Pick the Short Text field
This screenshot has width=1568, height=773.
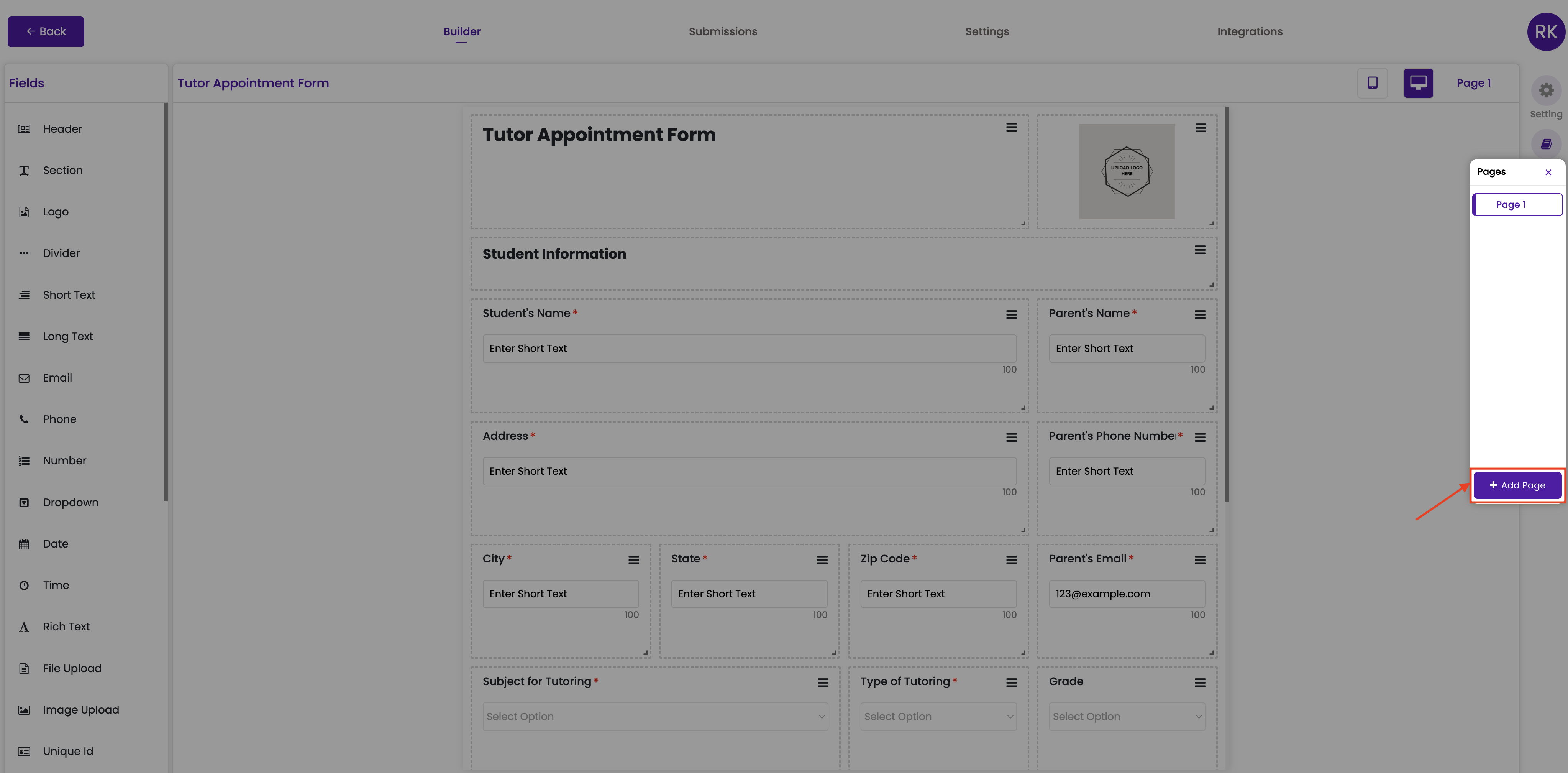click(69, 295)
